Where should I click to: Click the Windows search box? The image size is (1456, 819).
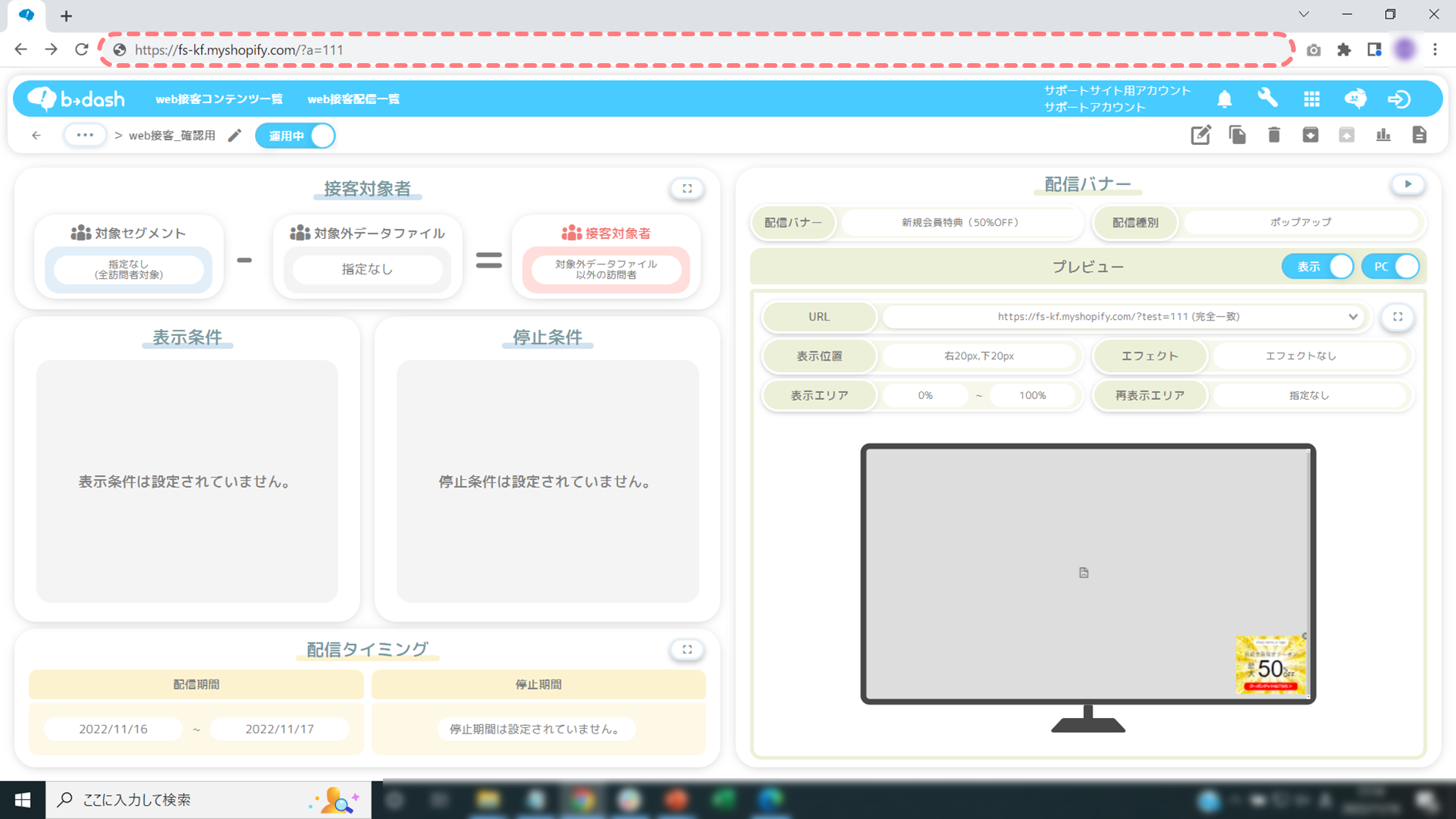208,800
